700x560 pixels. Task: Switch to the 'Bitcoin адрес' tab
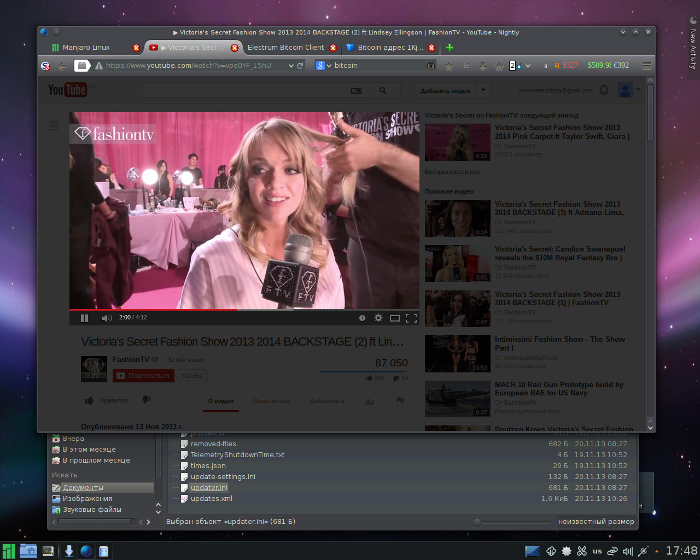coord(391,47)
